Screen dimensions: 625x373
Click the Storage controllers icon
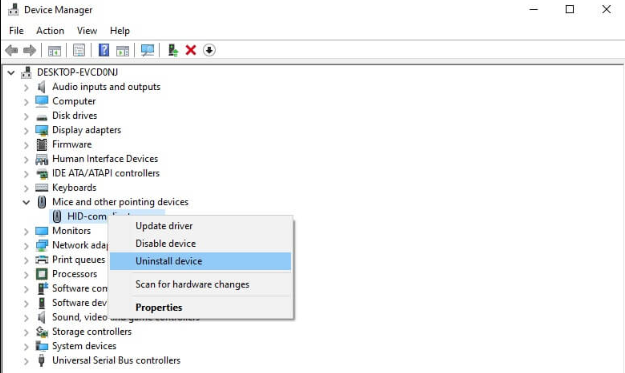tap(41, 332)
